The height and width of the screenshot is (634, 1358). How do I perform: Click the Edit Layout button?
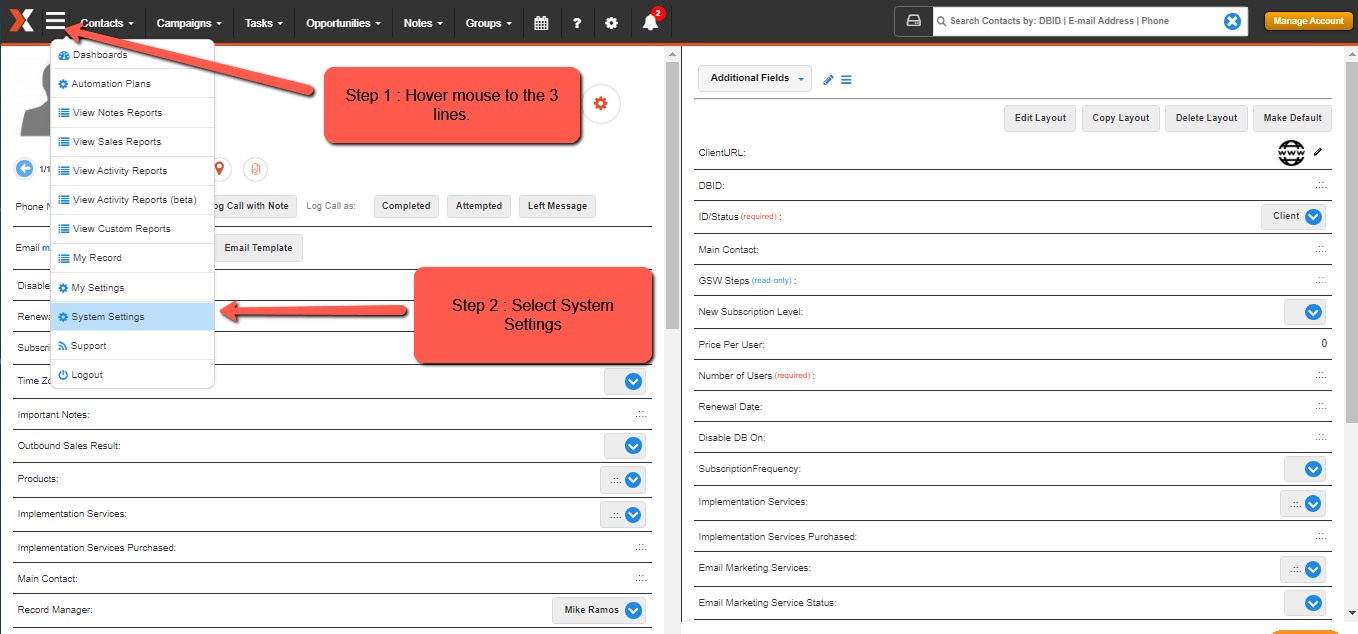click(1040, 118)
